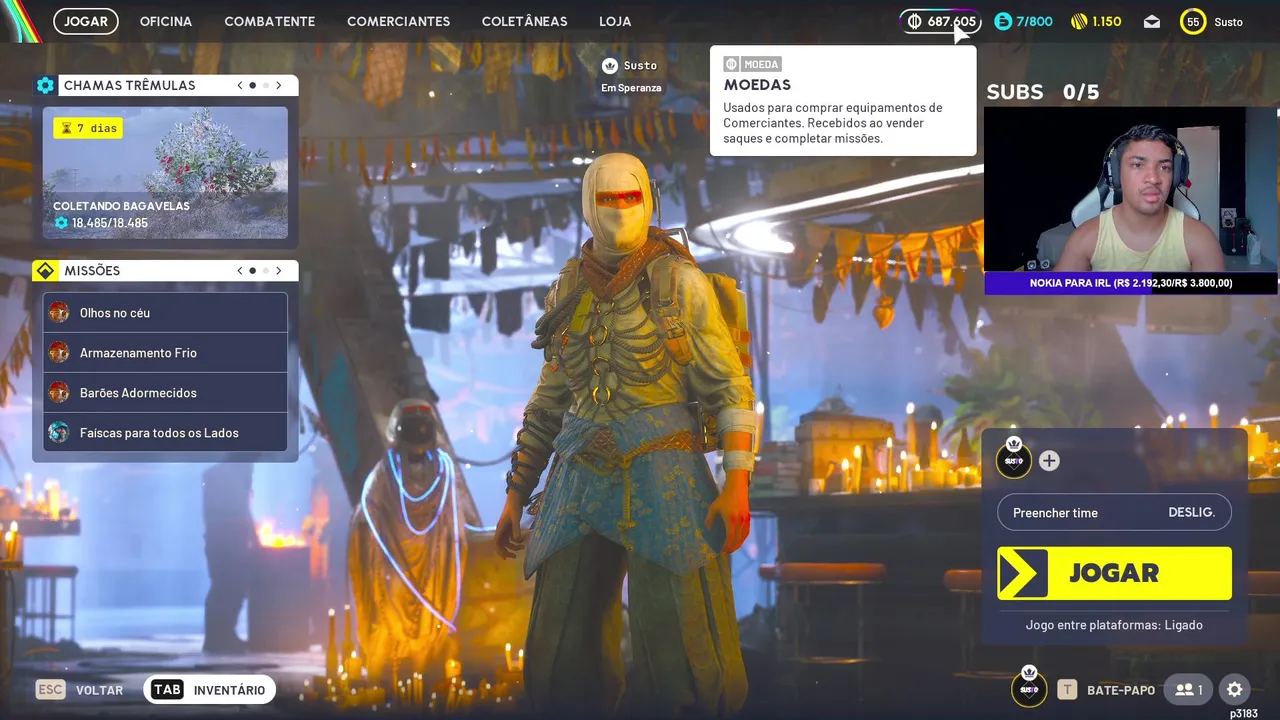Click the 7 dias timer badge
Screen dimensions: 1280x720
(88, 128)
